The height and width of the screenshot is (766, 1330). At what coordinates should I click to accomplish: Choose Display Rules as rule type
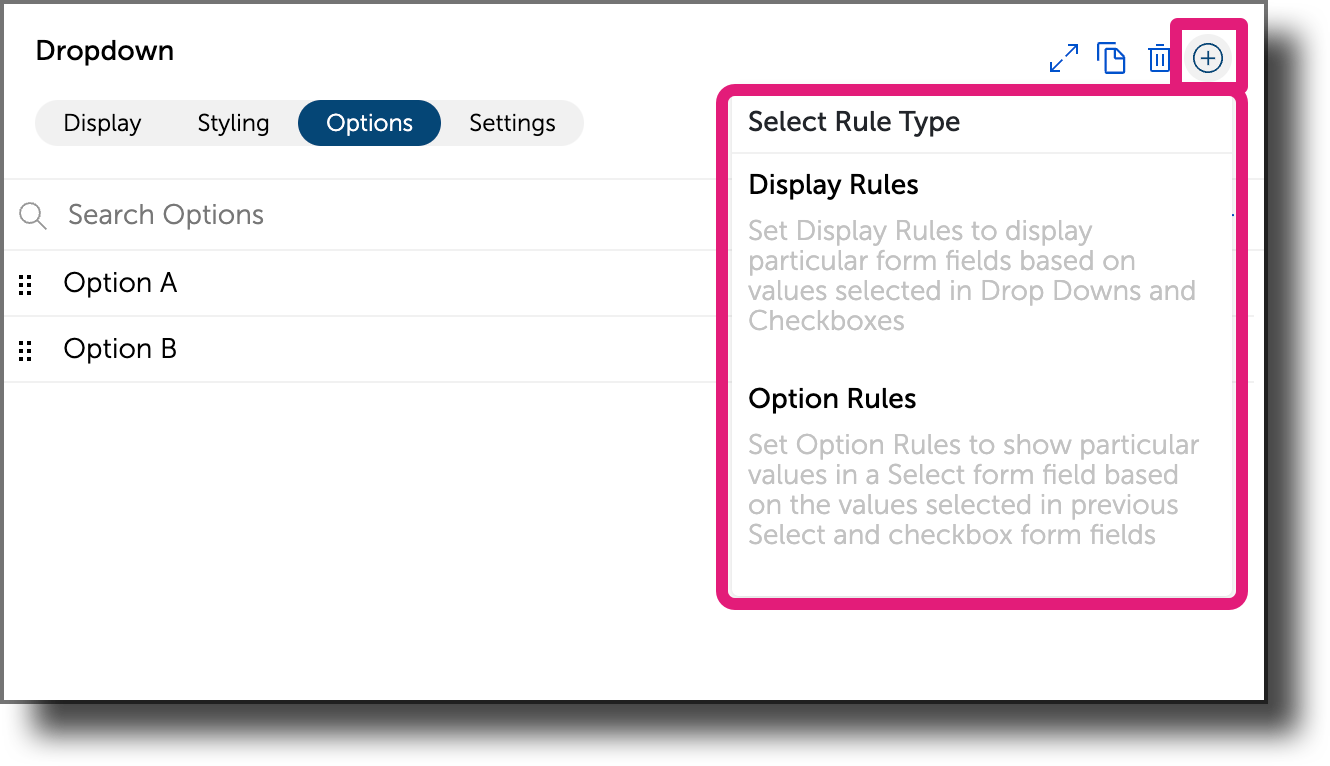(x=833, y=185)
